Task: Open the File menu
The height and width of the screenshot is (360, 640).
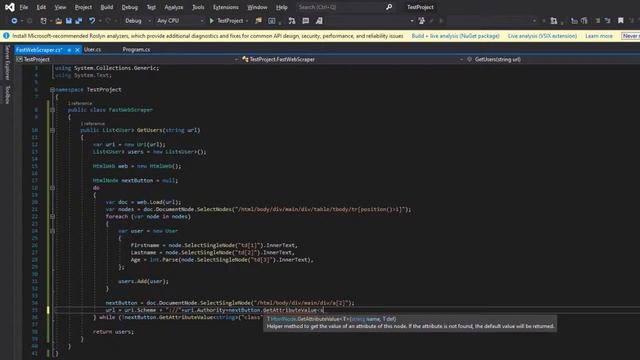Action: click(x=24, y=7)
